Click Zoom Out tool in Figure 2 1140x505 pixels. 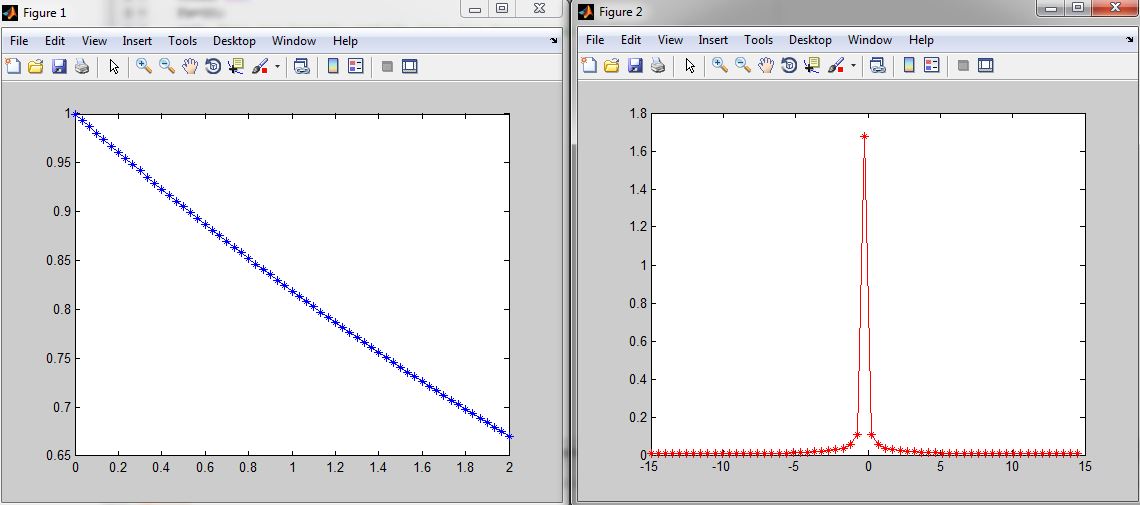[x=742, y=66]
